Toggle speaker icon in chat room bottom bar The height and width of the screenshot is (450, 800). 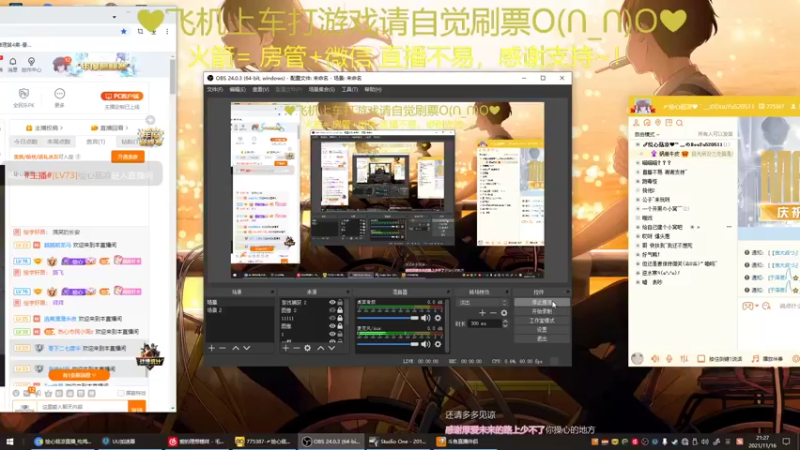click(x=655, y=359)
